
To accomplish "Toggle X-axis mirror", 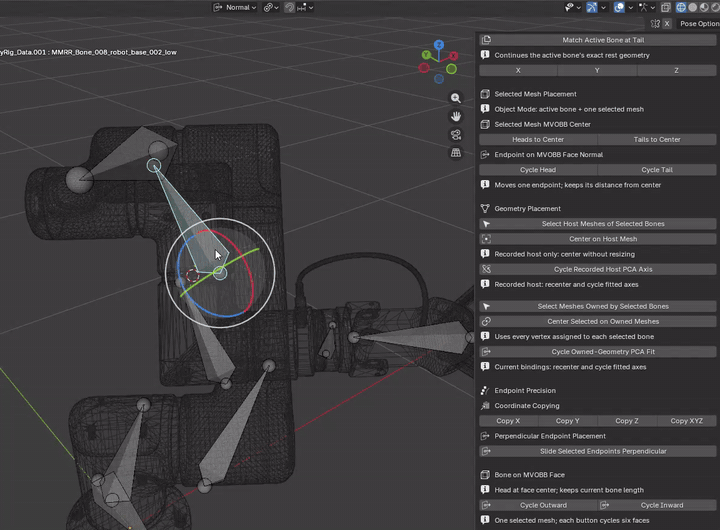I will point(667,23).
